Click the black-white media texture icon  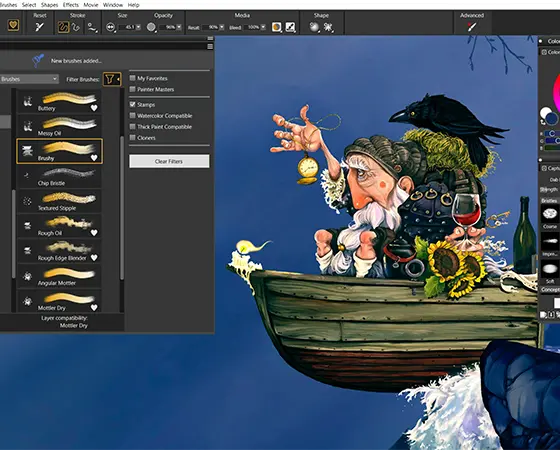tap(290, 27)
